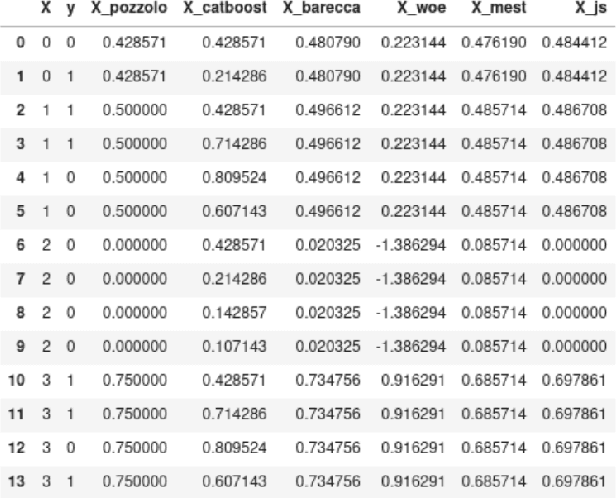The width and height of the screenshot is (616, 498).
Task: Click X_pozzolo value 0.428571 in row 1
Action: 135,76
